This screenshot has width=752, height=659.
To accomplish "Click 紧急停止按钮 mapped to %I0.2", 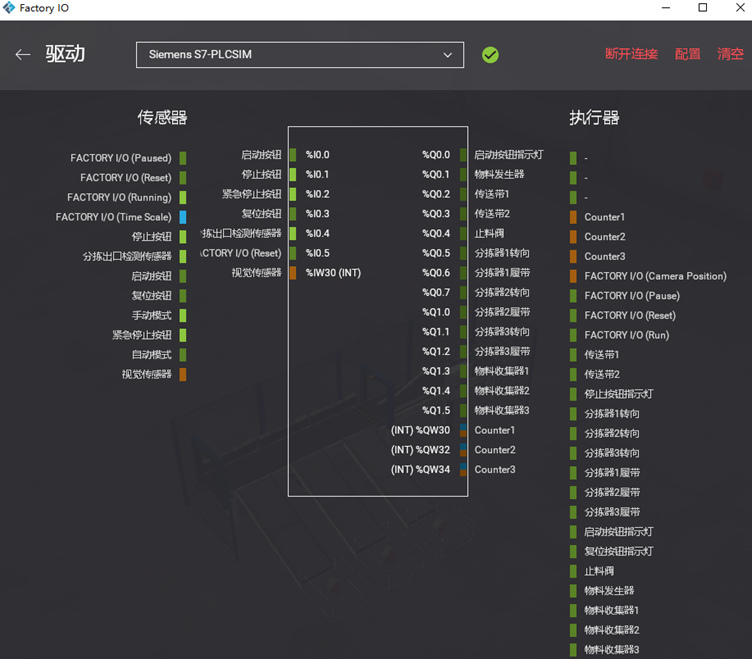I will coord(251,194).
